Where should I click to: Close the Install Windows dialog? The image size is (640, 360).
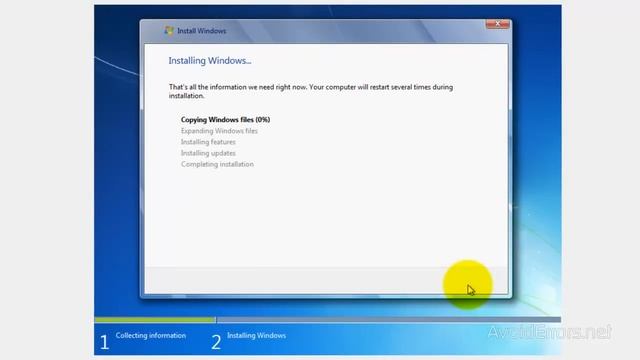pyautogui.click(x=498, y=24)
